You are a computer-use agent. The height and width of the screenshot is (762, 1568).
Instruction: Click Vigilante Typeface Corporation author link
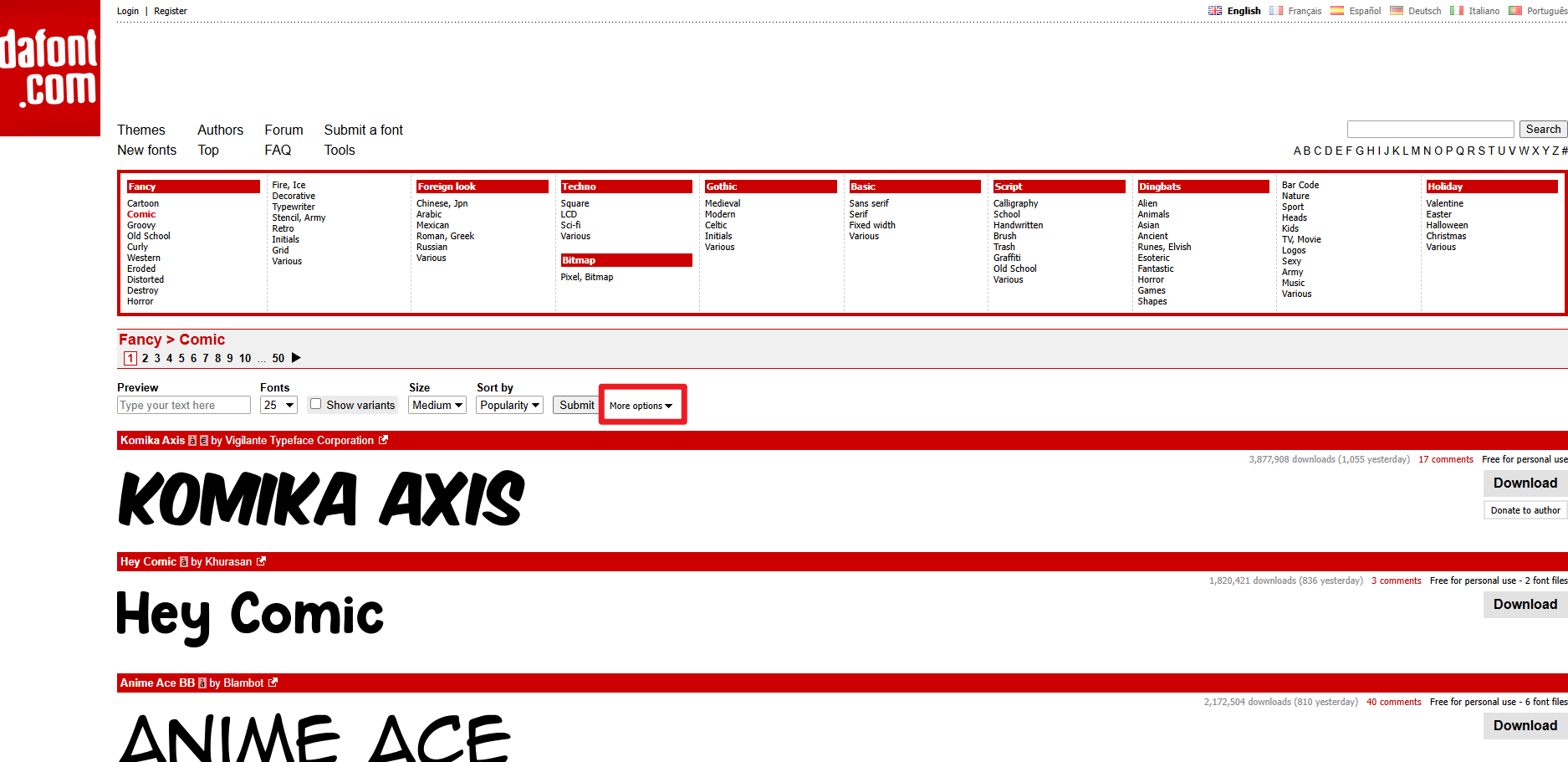pyautogui.click(x=299, y=440)
